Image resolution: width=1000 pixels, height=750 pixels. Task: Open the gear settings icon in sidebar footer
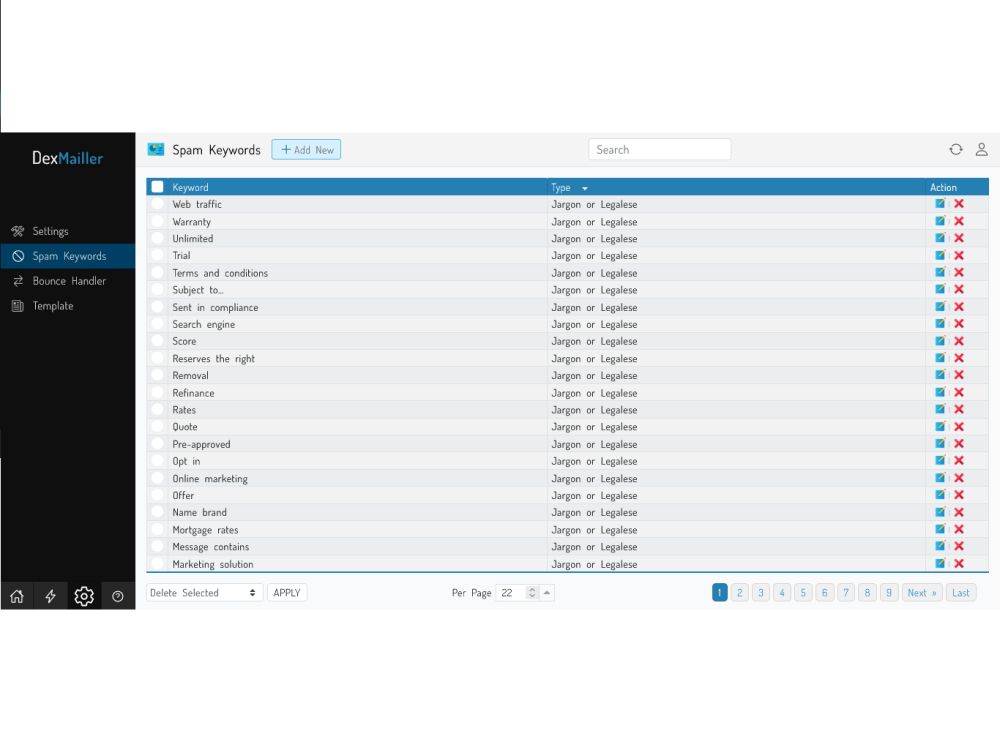coord(84,596)
